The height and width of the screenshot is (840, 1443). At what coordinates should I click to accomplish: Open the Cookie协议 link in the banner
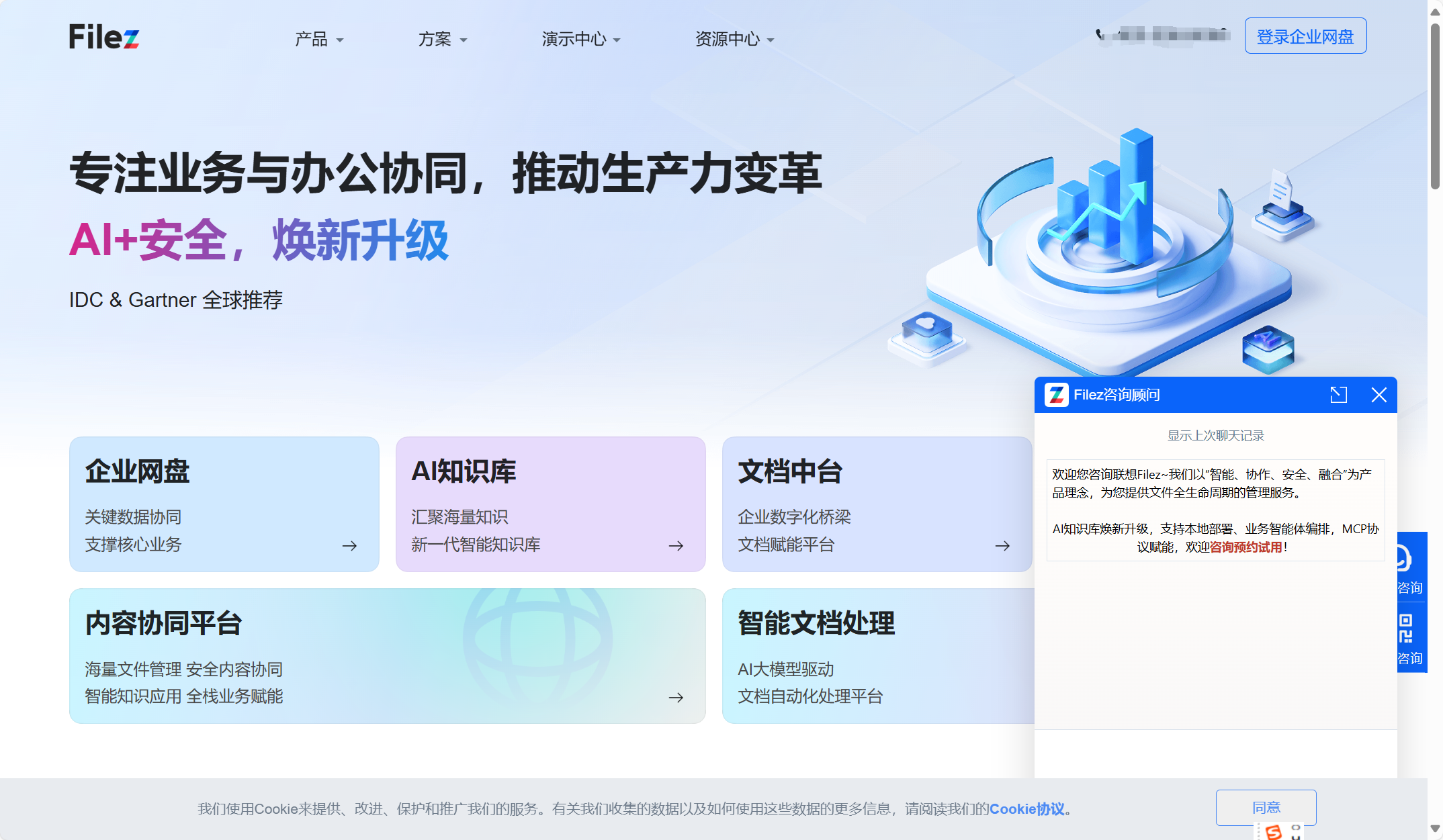(1027, 809)
